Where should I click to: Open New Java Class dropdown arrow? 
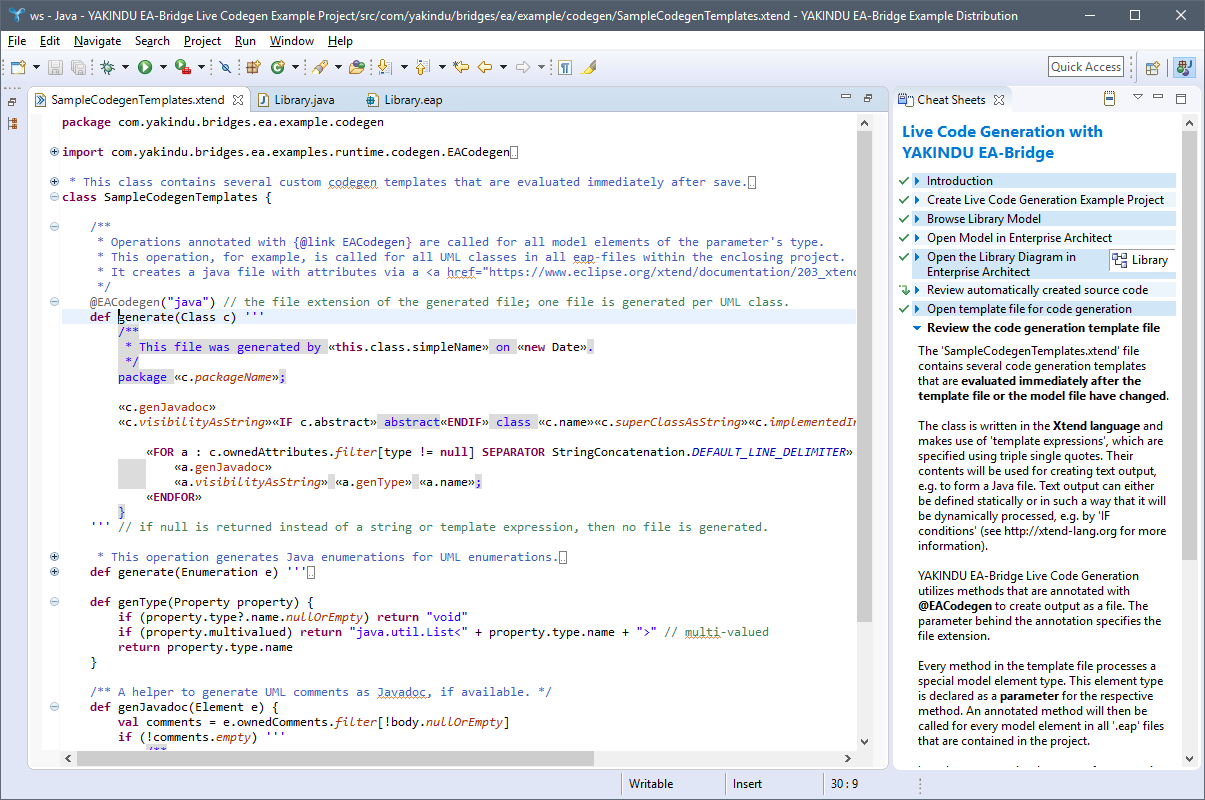[x=294, y=67]
